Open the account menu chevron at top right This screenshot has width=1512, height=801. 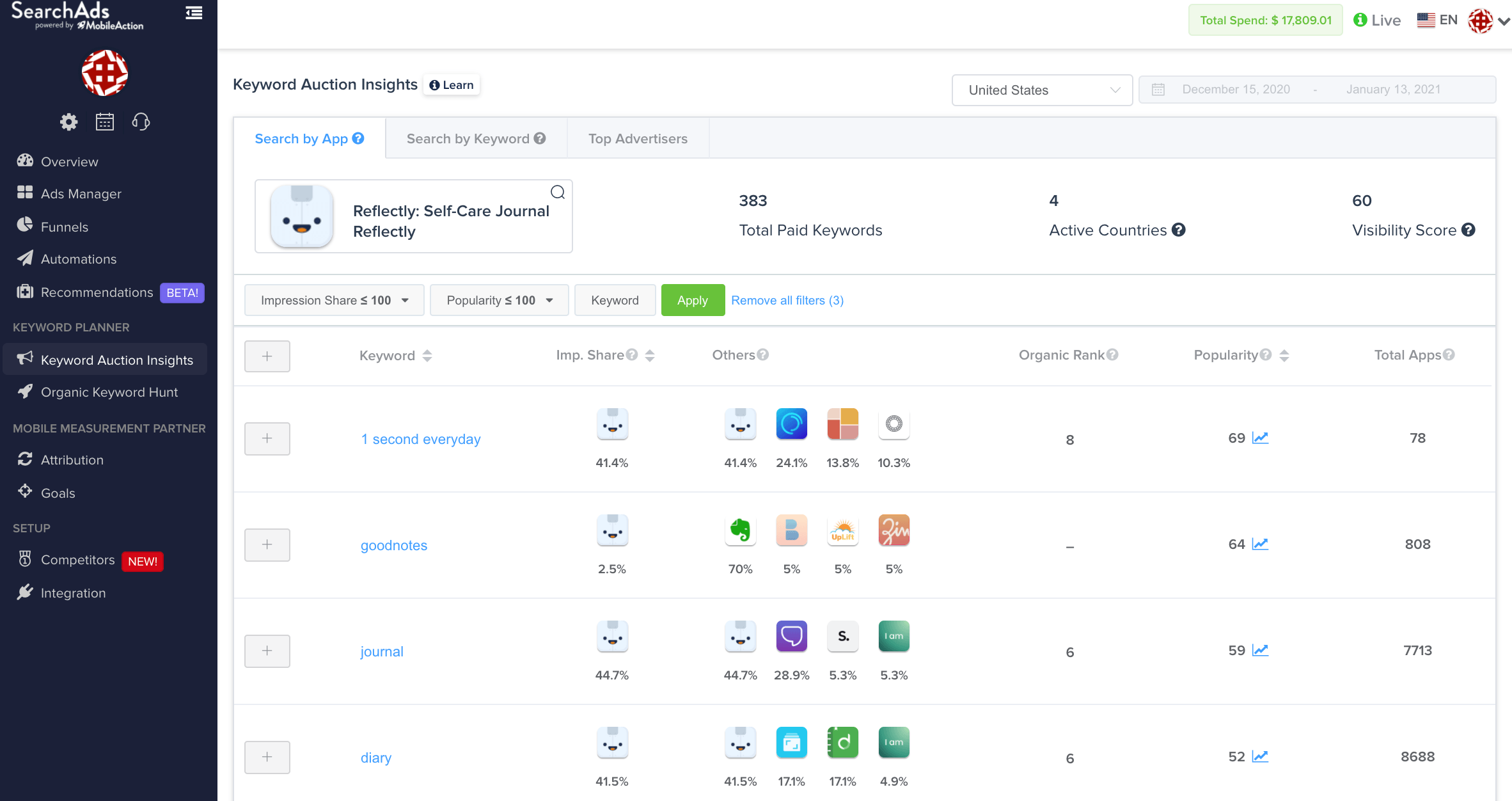coord(1504,21)
